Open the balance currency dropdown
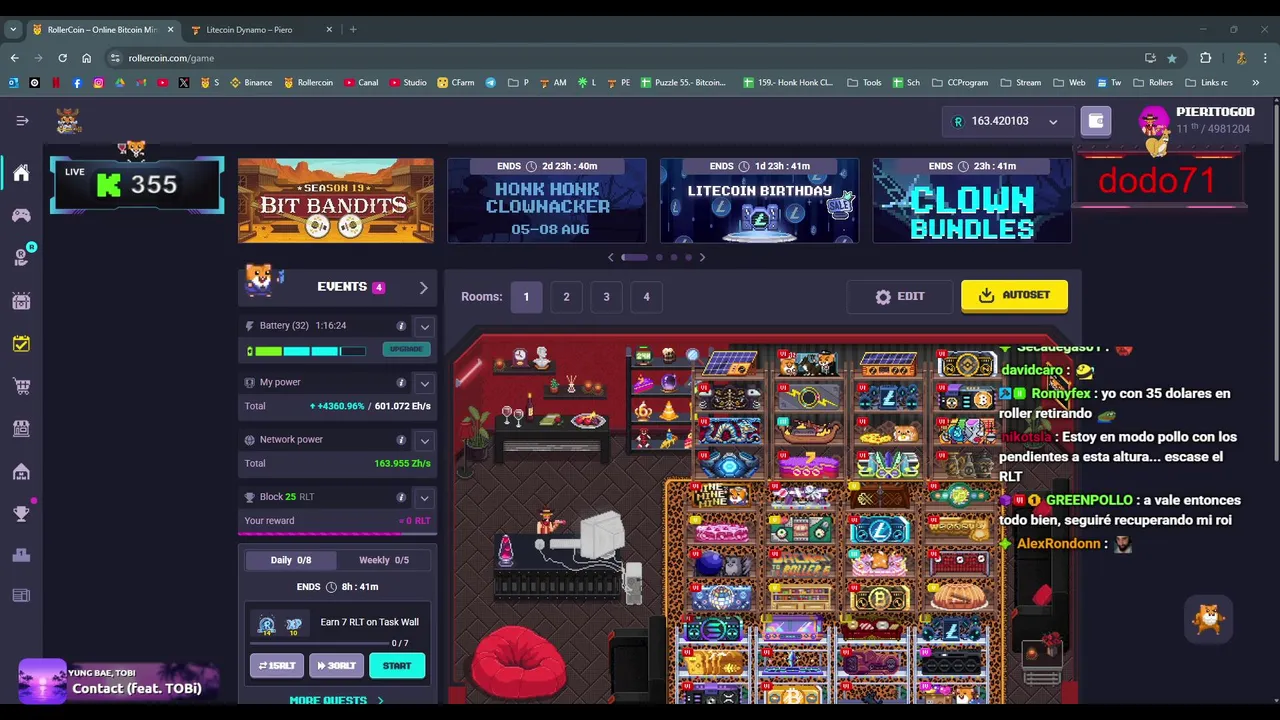 (1053, 122)
